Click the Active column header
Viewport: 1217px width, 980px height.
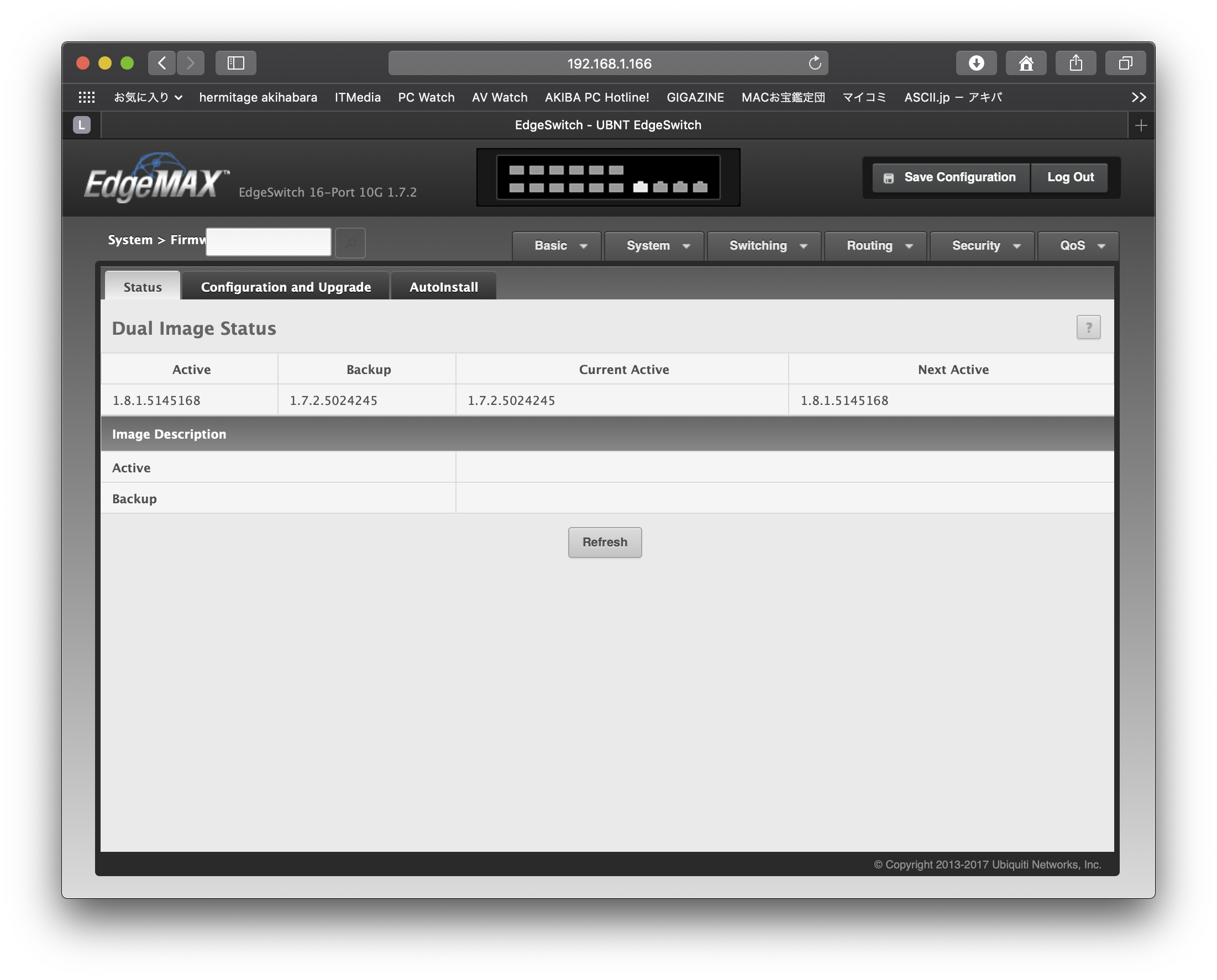191,369
